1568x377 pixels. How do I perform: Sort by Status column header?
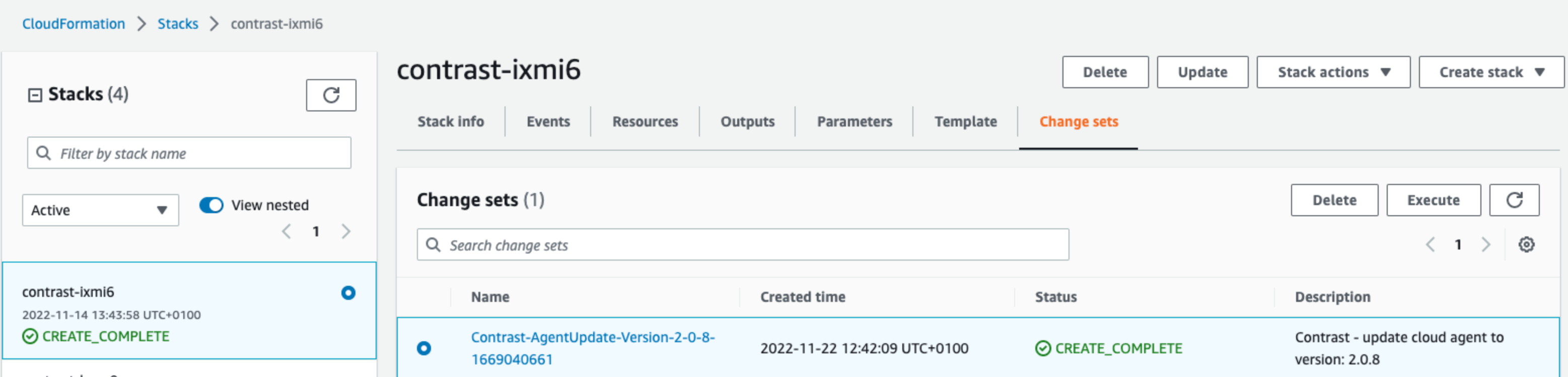coord(1055,296)
